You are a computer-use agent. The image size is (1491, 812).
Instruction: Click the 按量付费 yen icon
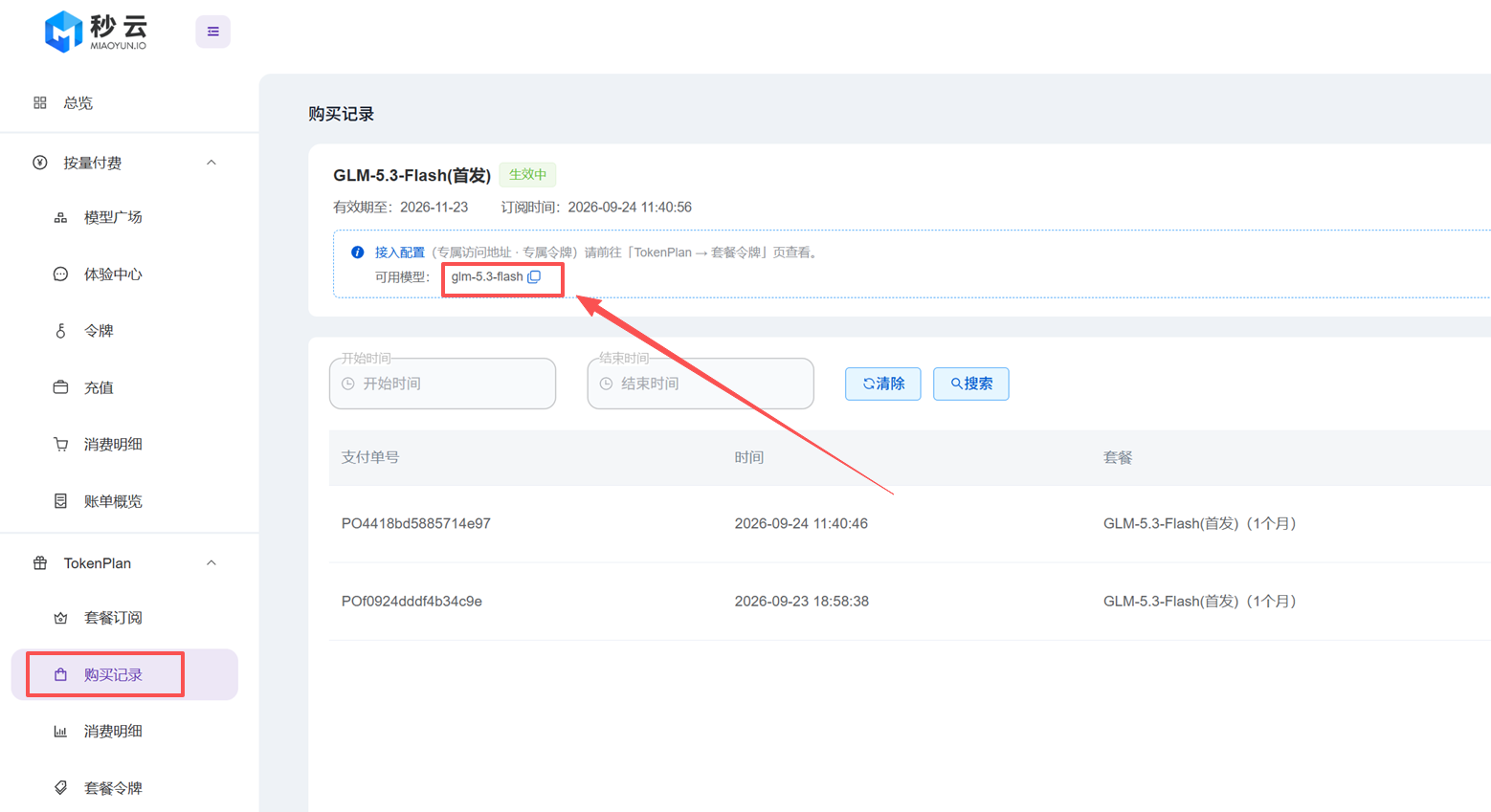click(x=40, y=163)
